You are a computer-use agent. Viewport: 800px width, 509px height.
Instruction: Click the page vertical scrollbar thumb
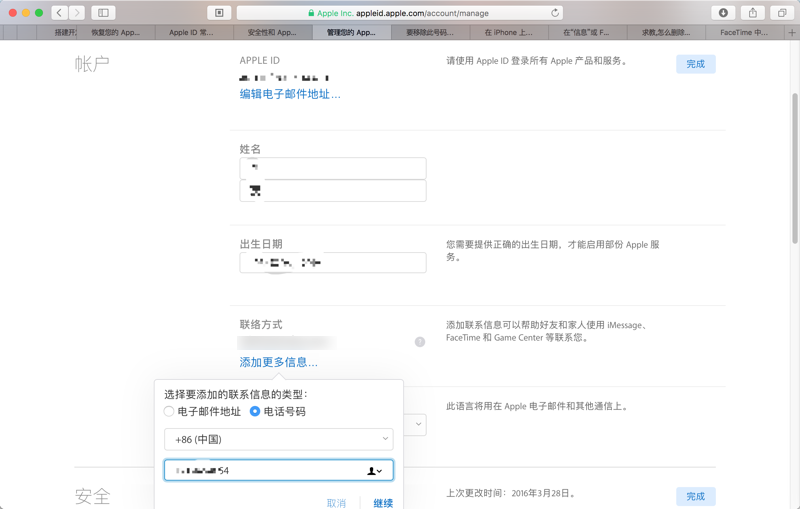pyautogui.click(x=795, y=169)
